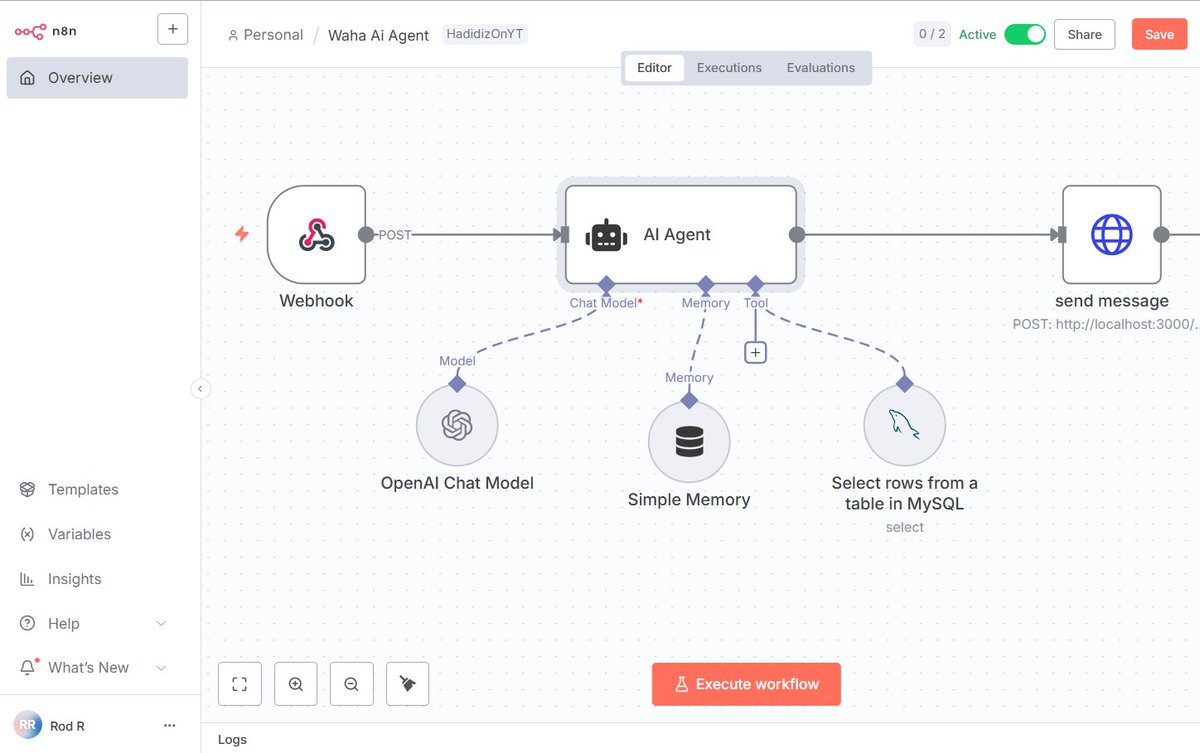Viewport: 1200px width, 753px height.
Task: Add a tool with the plus under Tool
Action: 755,352
